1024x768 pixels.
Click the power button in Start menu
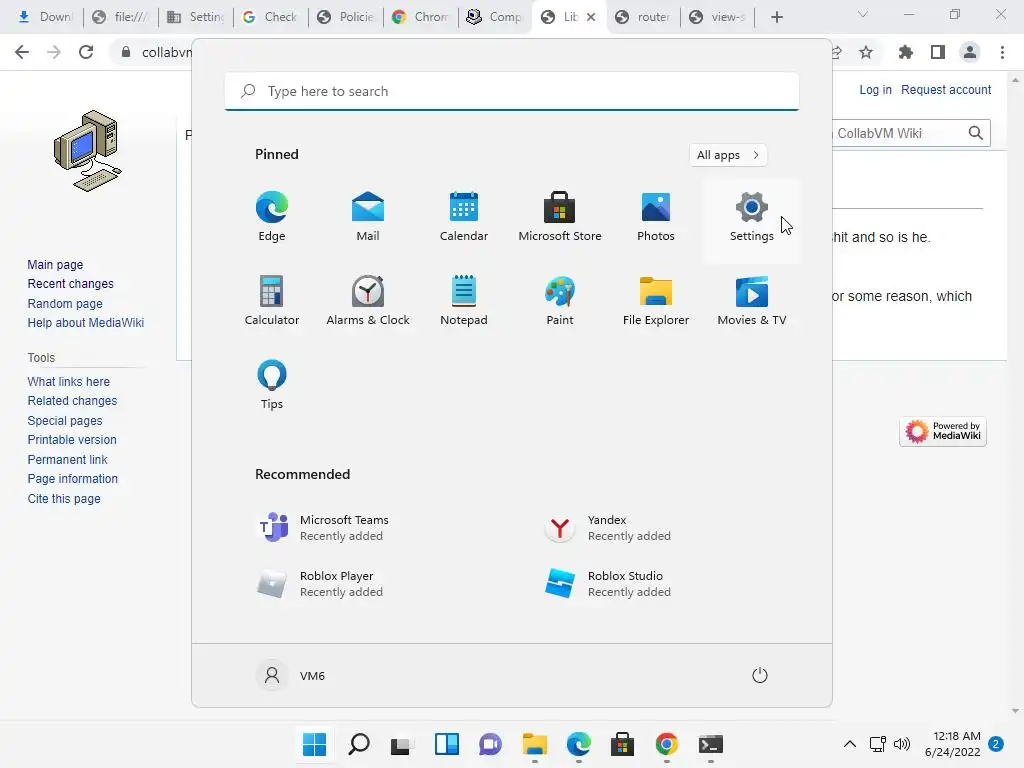760,675
